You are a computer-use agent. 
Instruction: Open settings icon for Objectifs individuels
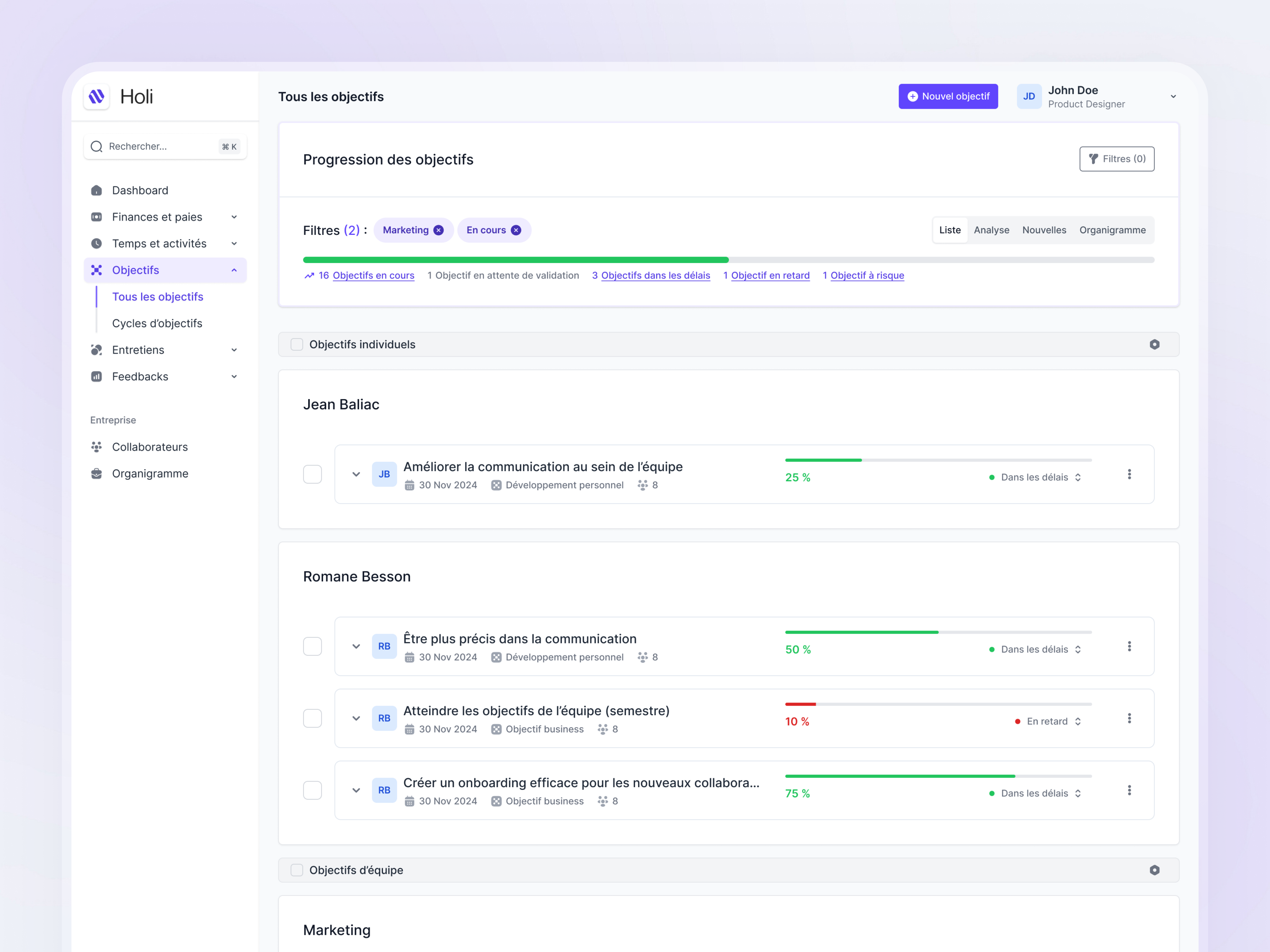pos(1155,344)
